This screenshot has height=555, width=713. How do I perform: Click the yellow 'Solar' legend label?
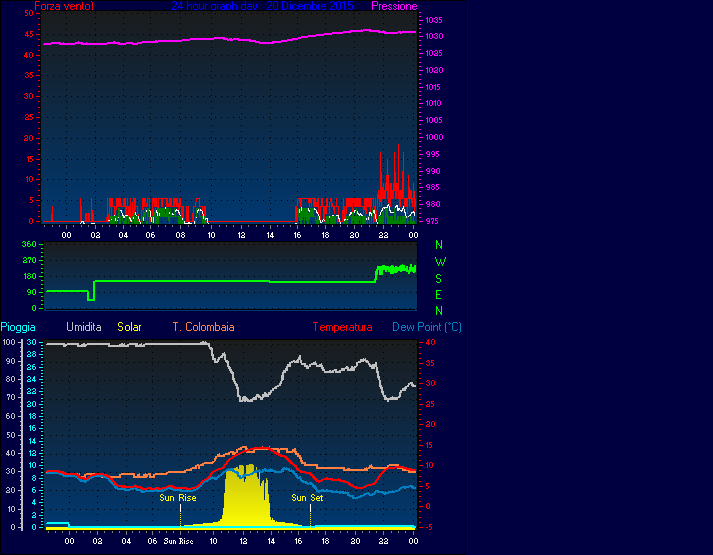pyautogui.click(x=129, y=327)
